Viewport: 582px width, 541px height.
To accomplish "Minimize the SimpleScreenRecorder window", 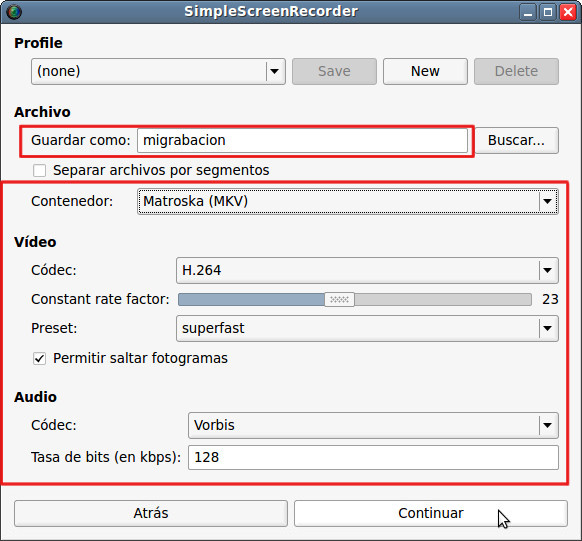I will click(x=528, y=12).
